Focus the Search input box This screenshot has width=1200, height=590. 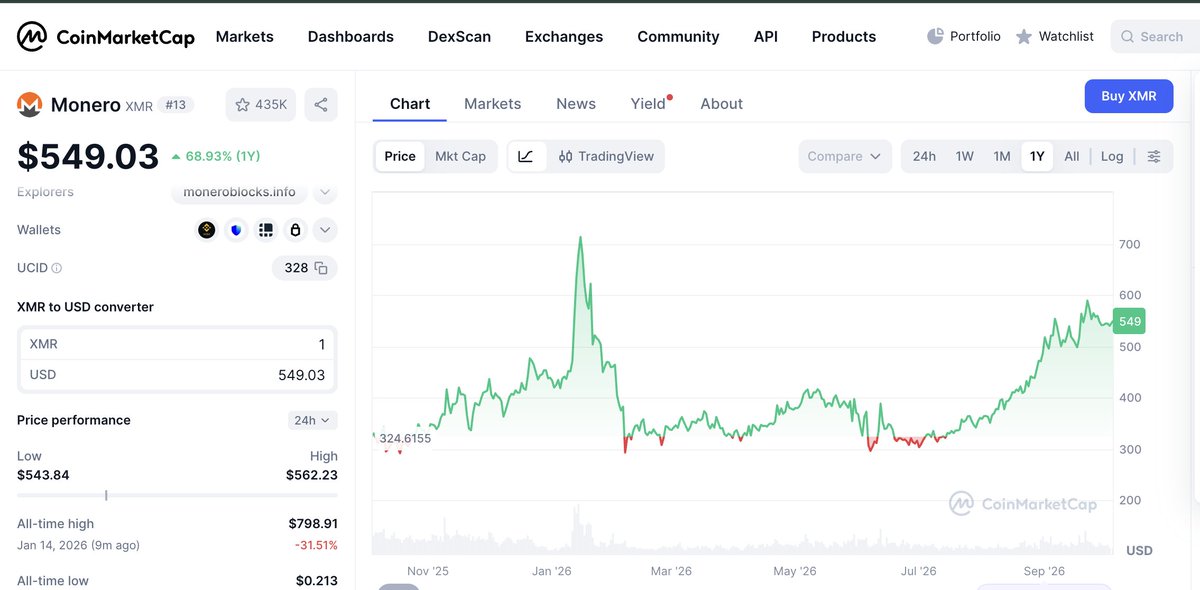(x=1155, y=36)
